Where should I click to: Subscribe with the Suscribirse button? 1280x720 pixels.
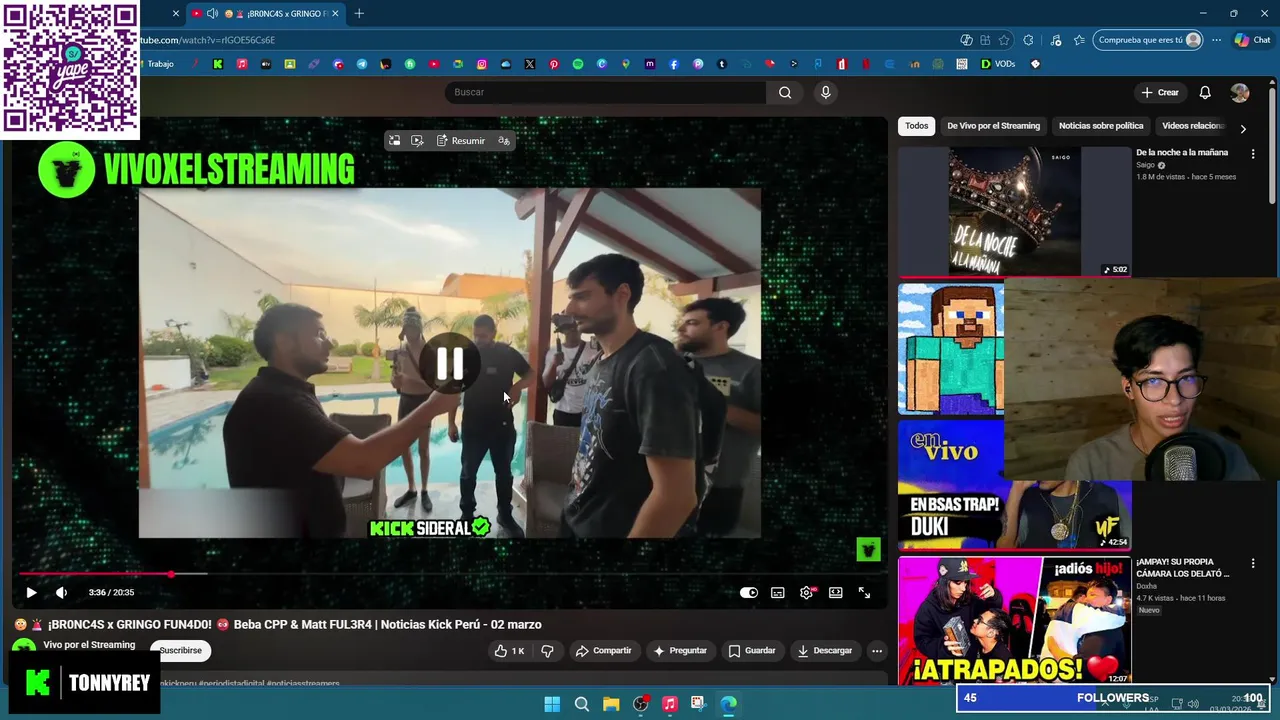(x=181, y=651)
